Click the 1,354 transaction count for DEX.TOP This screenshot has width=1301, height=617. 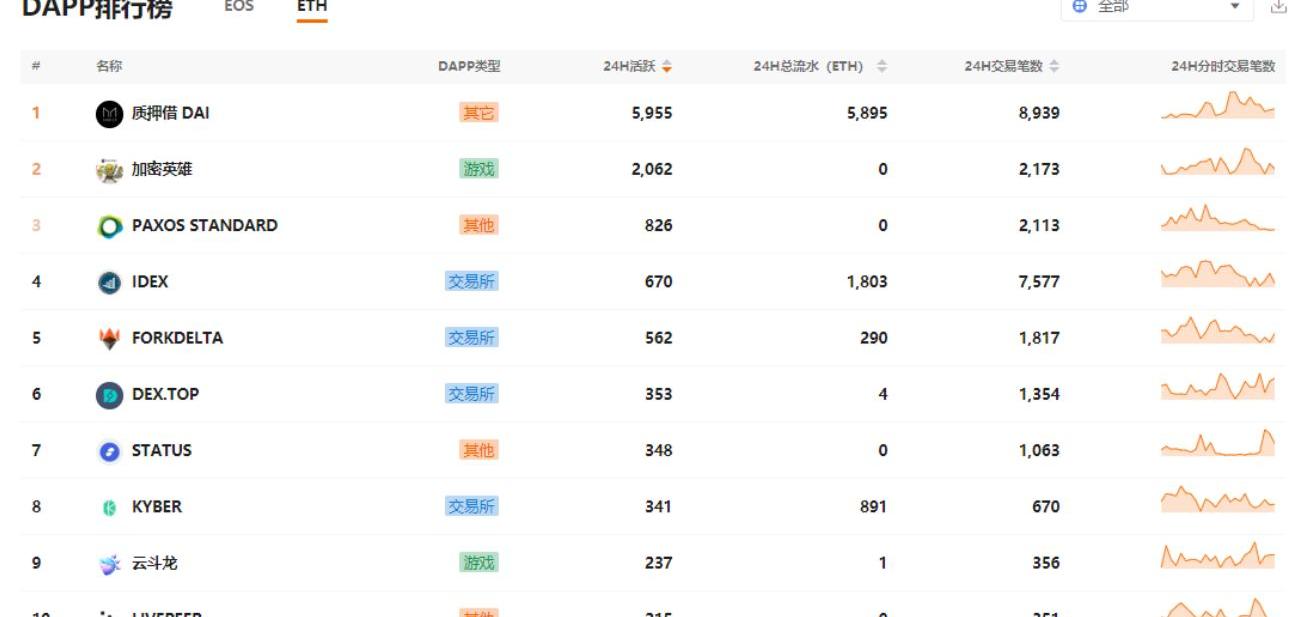[1039, 394]
